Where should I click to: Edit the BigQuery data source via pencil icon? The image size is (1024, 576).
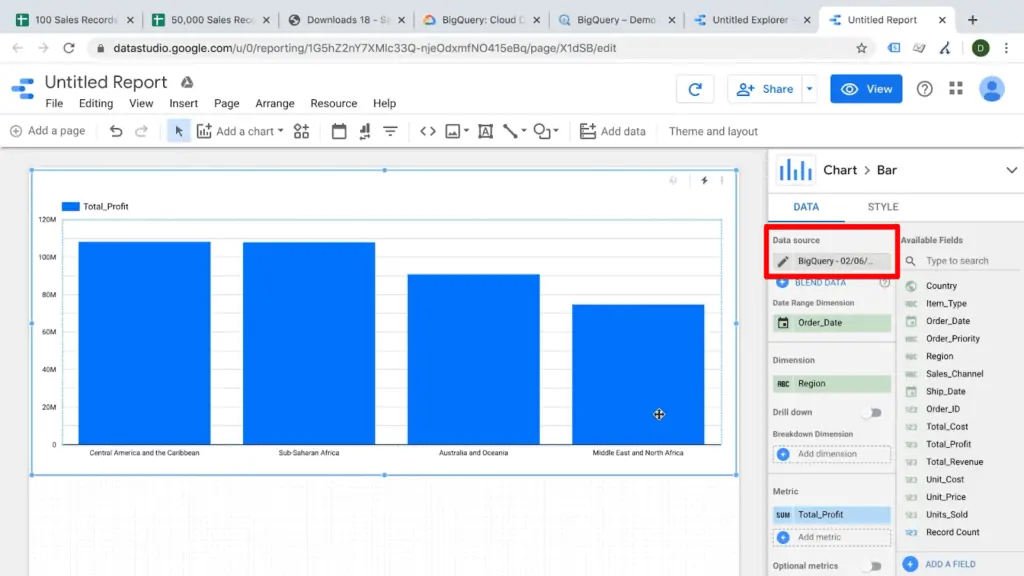783,260
